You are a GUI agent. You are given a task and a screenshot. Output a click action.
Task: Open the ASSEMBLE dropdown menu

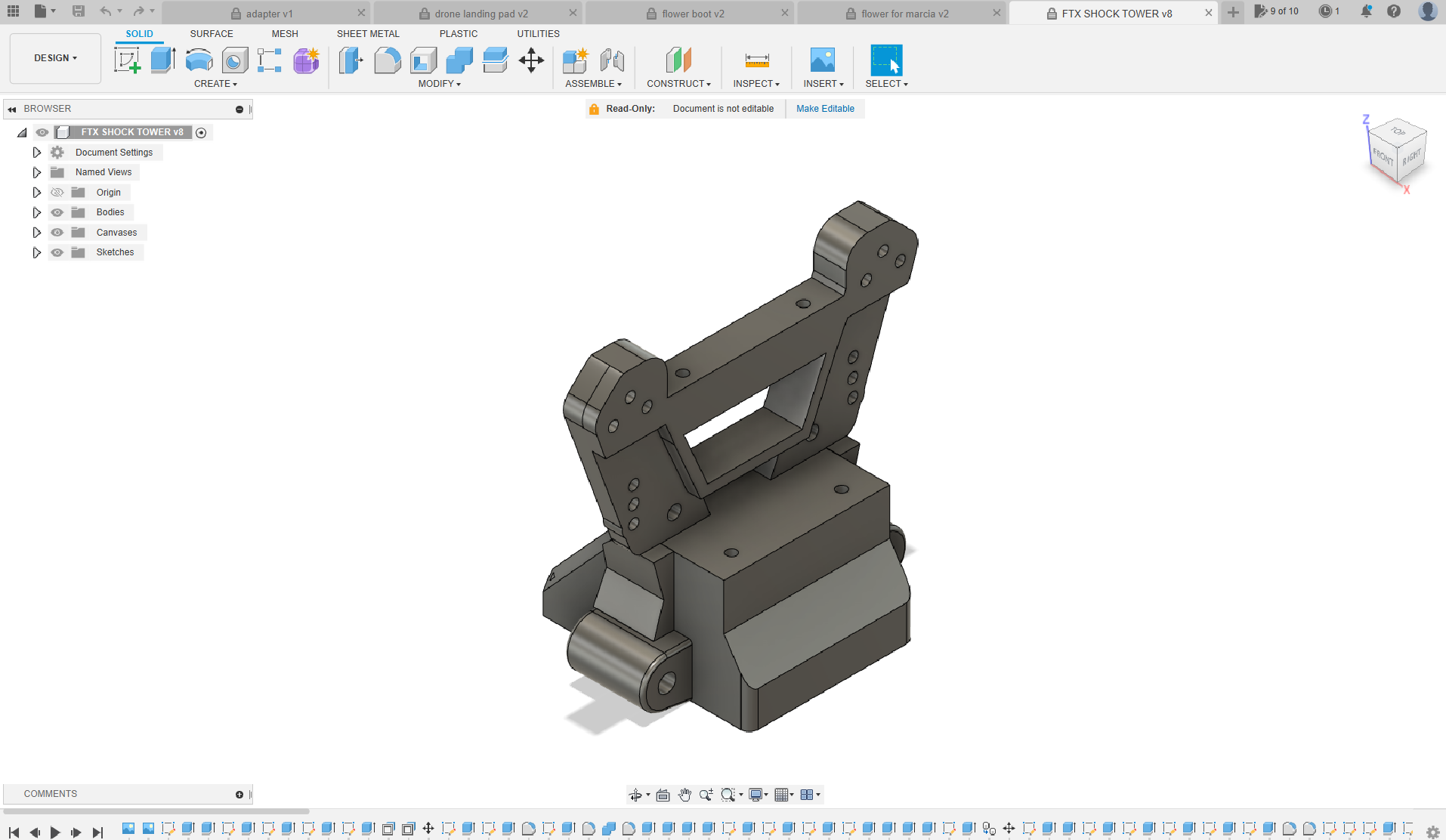[593, 84]
